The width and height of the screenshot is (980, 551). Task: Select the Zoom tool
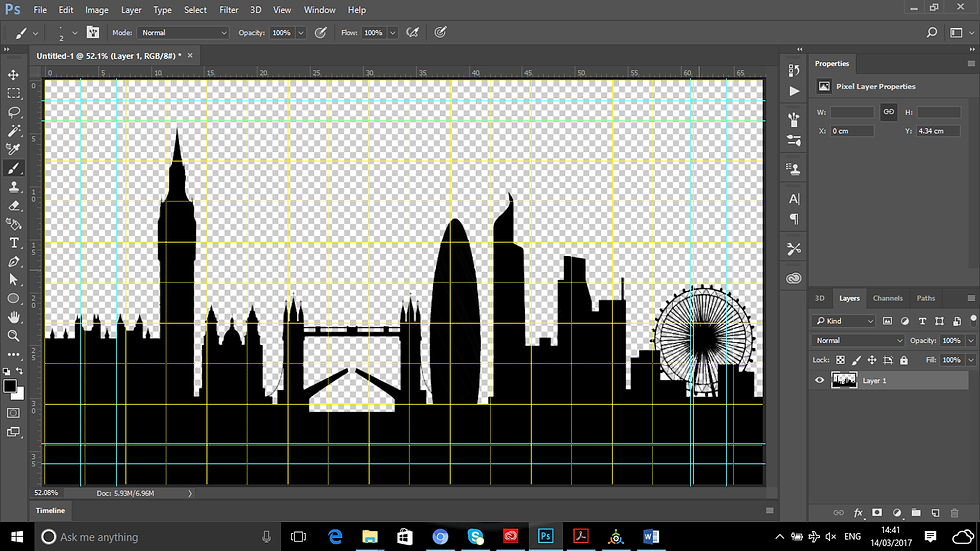pyautogui.click(x=13, y=336)
